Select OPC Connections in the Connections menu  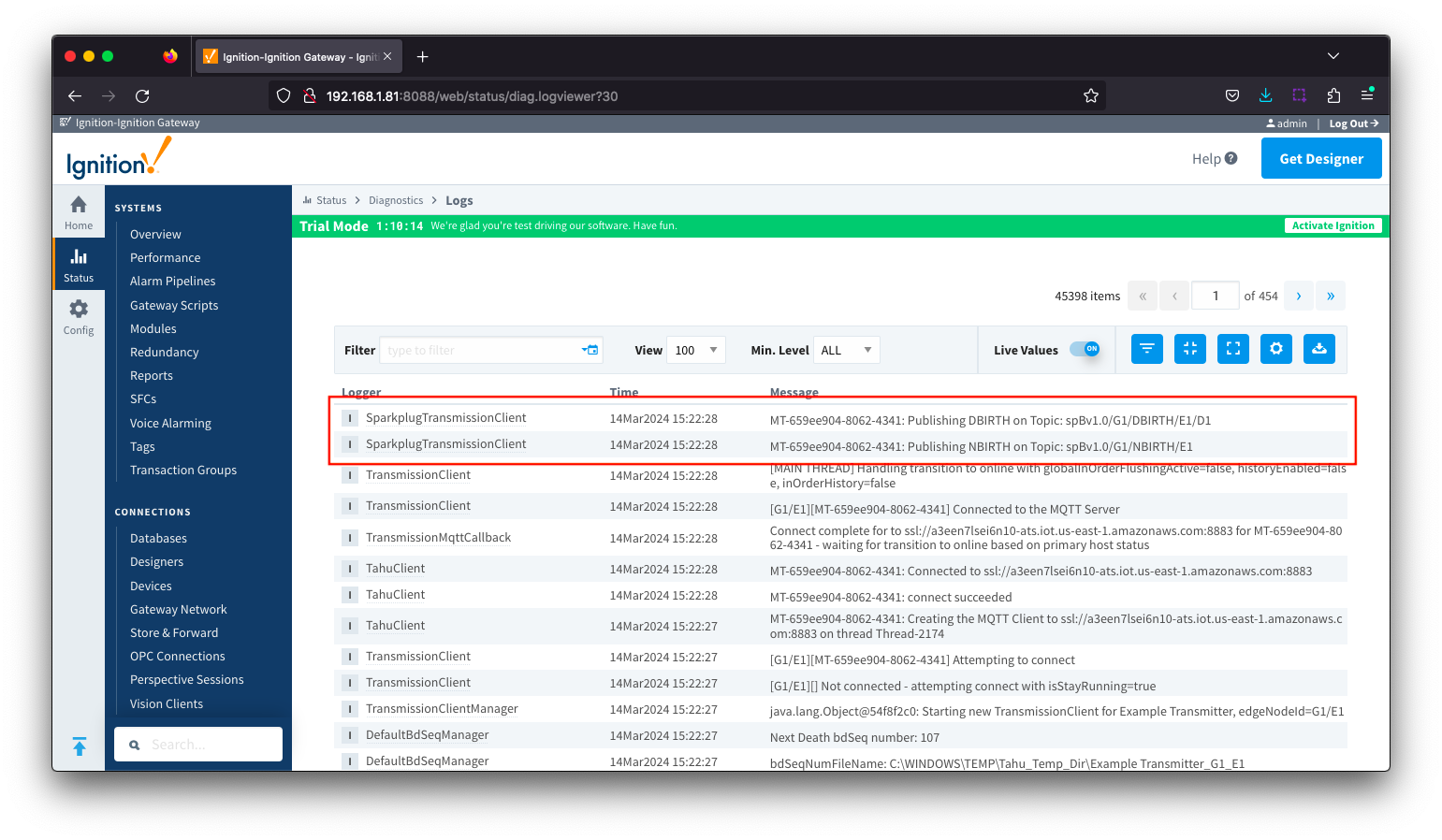pyautogui.click(x=177, y=656)
